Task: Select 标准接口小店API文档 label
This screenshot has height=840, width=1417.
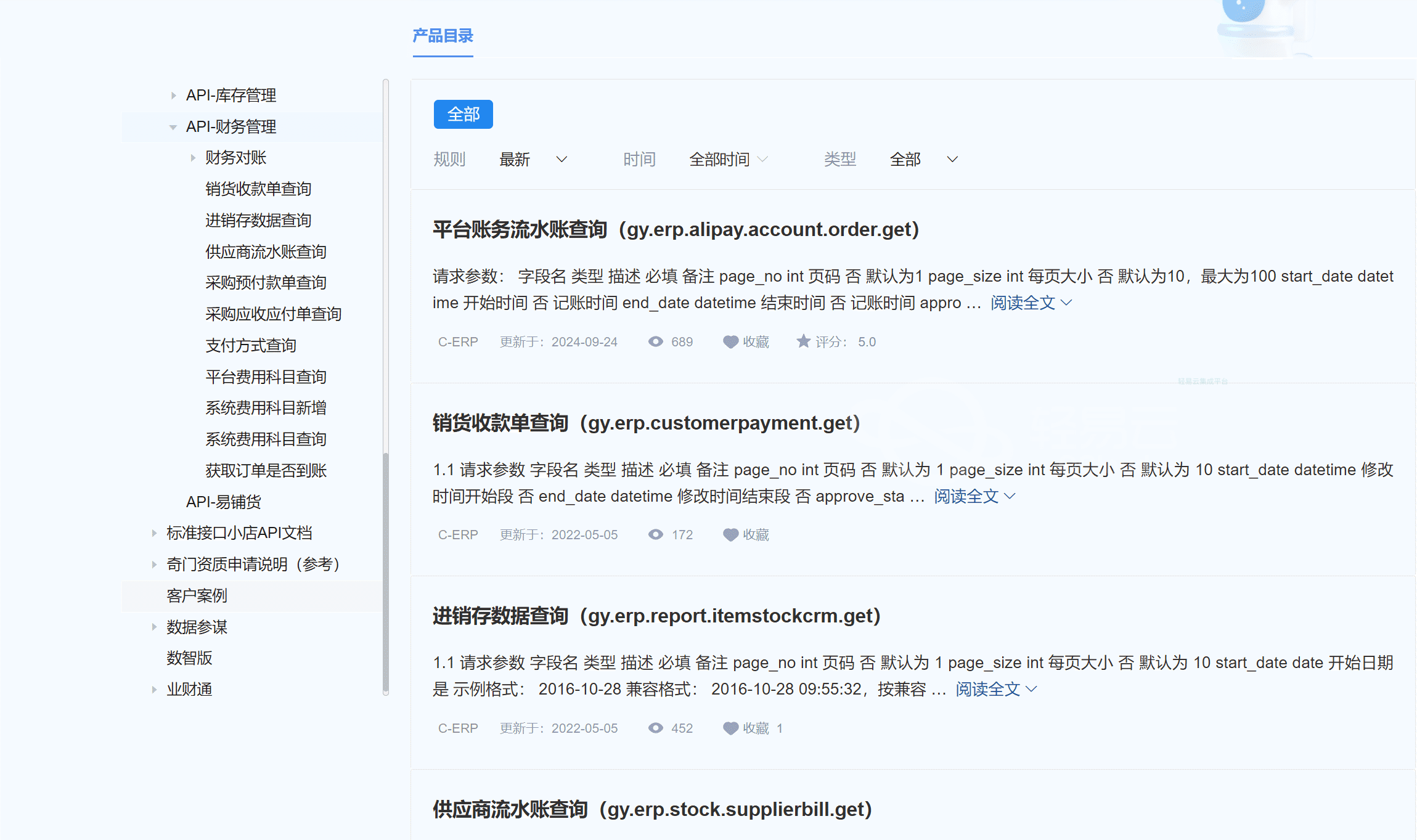Action: coord(239,533)
